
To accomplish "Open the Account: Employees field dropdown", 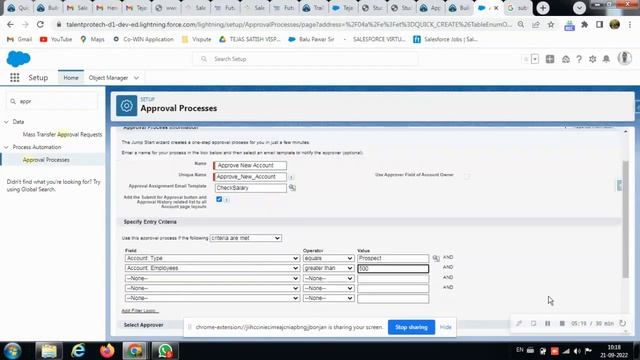I will (x=212, y=268).
